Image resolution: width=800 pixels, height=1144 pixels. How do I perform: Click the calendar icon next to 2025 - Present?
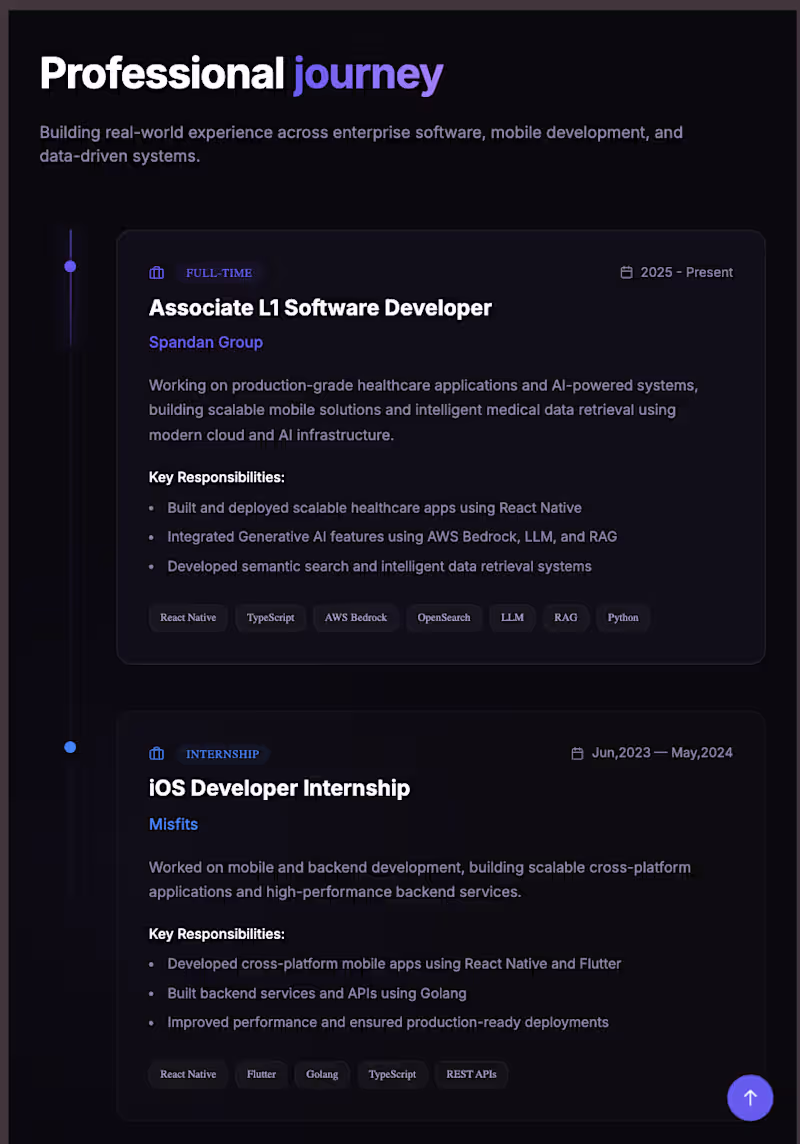click(x=626, y=272)
